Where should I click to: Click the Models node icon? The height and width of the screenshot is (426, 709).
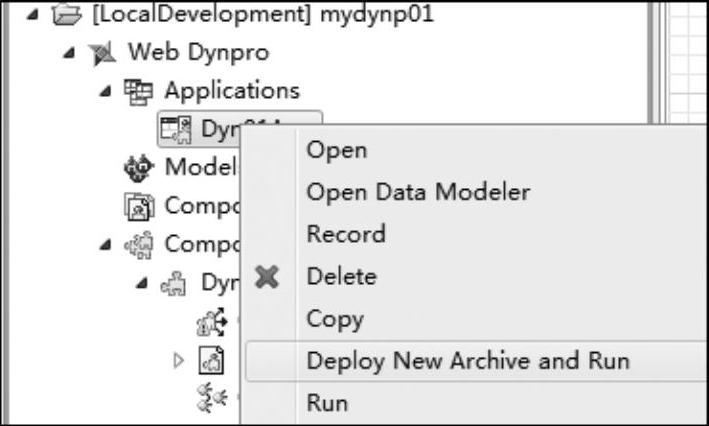click(138, 168)
